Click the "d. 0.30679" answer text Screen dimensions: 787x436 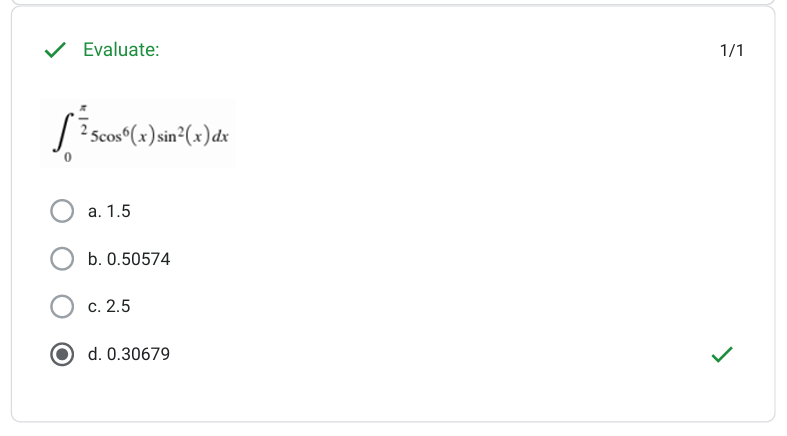click(129, 354)
